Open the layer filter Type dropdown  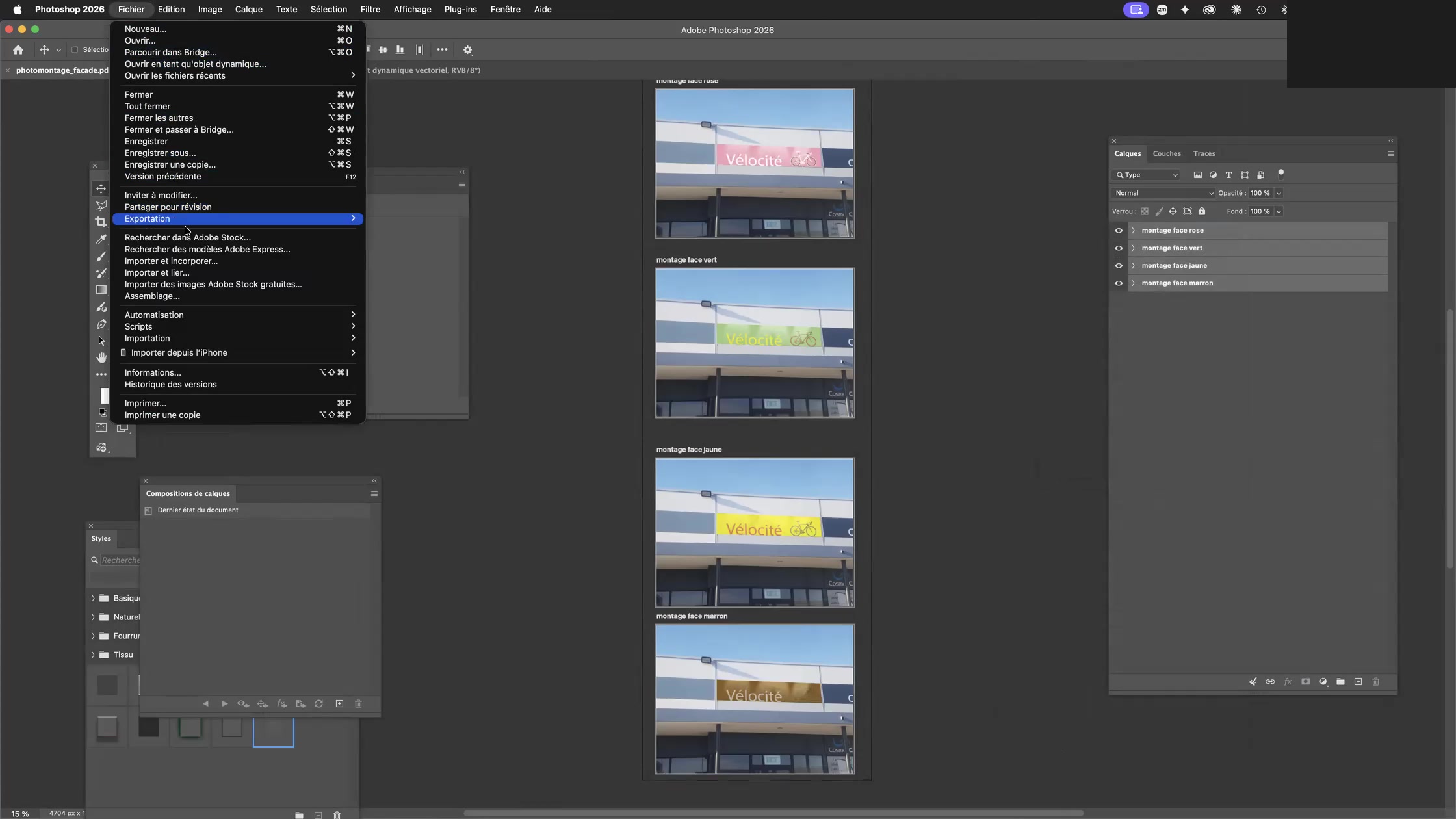pyautogui.click(x=1146, y=175)
